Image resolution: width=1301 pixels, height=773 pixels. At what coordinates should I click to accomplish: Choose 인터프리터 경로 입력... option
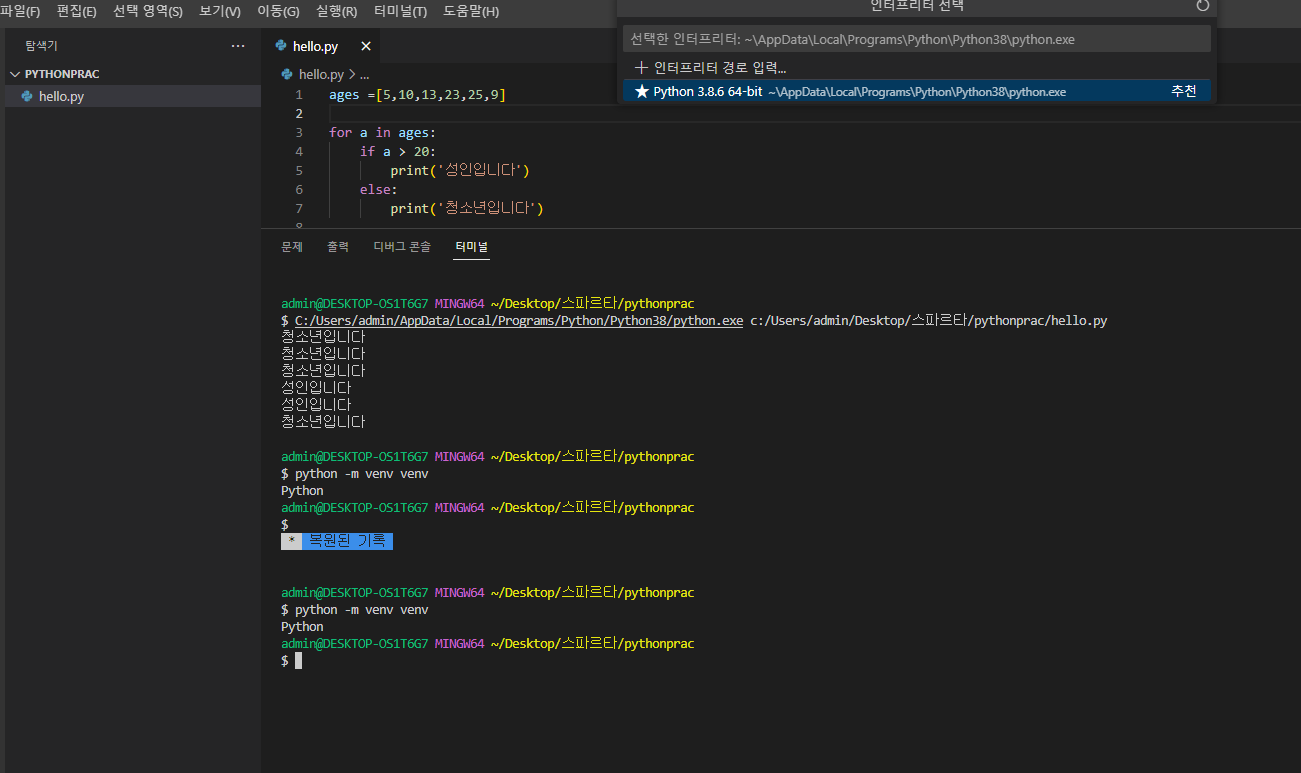(916, 68)
